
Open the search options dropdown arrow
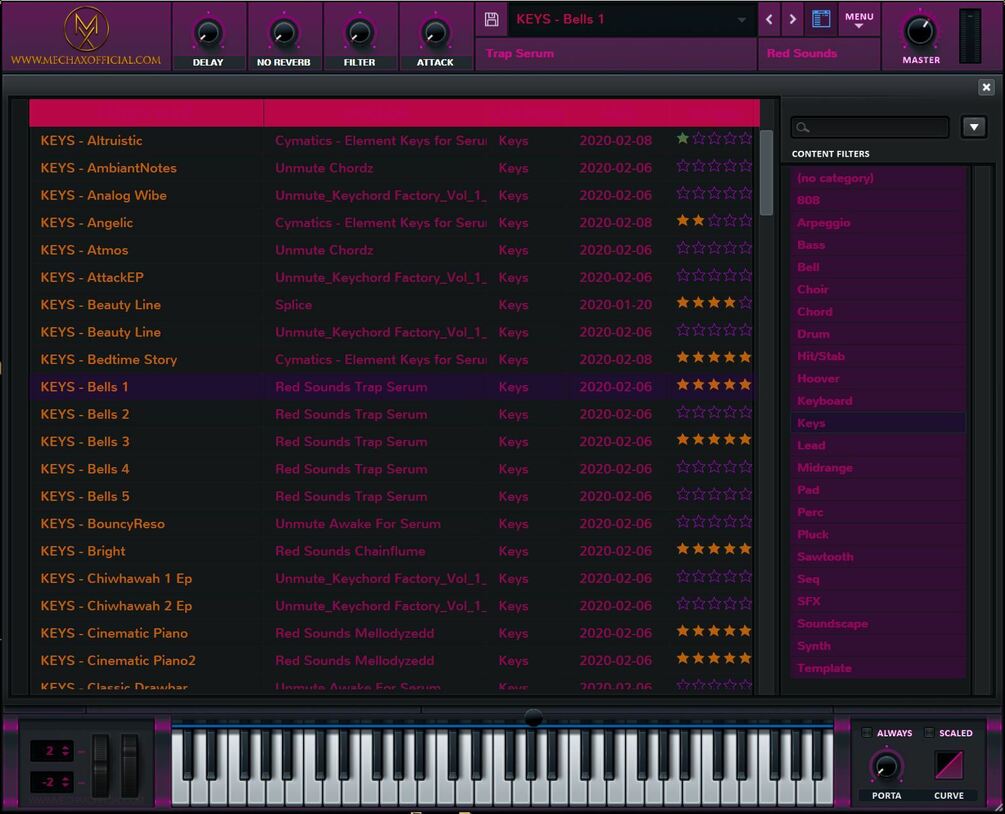point(974,127)
